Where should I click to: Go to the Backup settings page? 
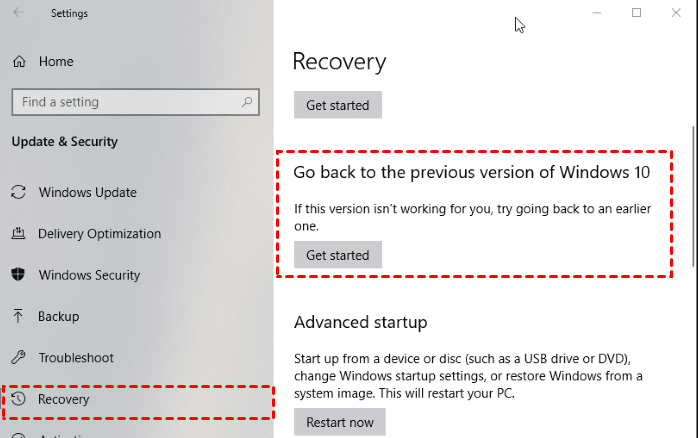point(58,316)
